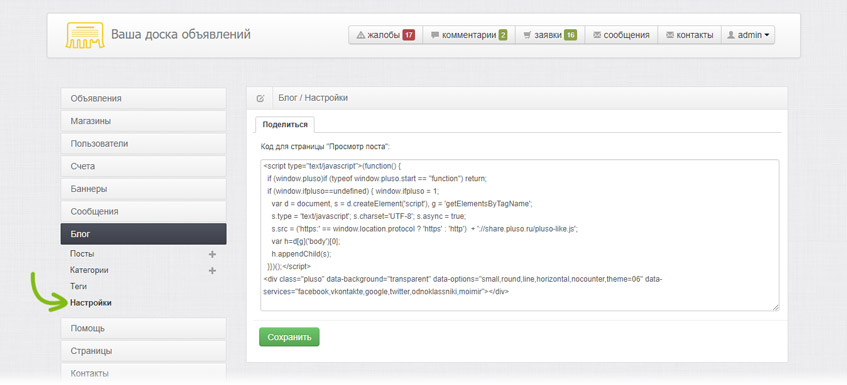Click the green 16 orders badge
This screenshot has width=847, height=385.
pyautogui.click(x=570, y=35)
